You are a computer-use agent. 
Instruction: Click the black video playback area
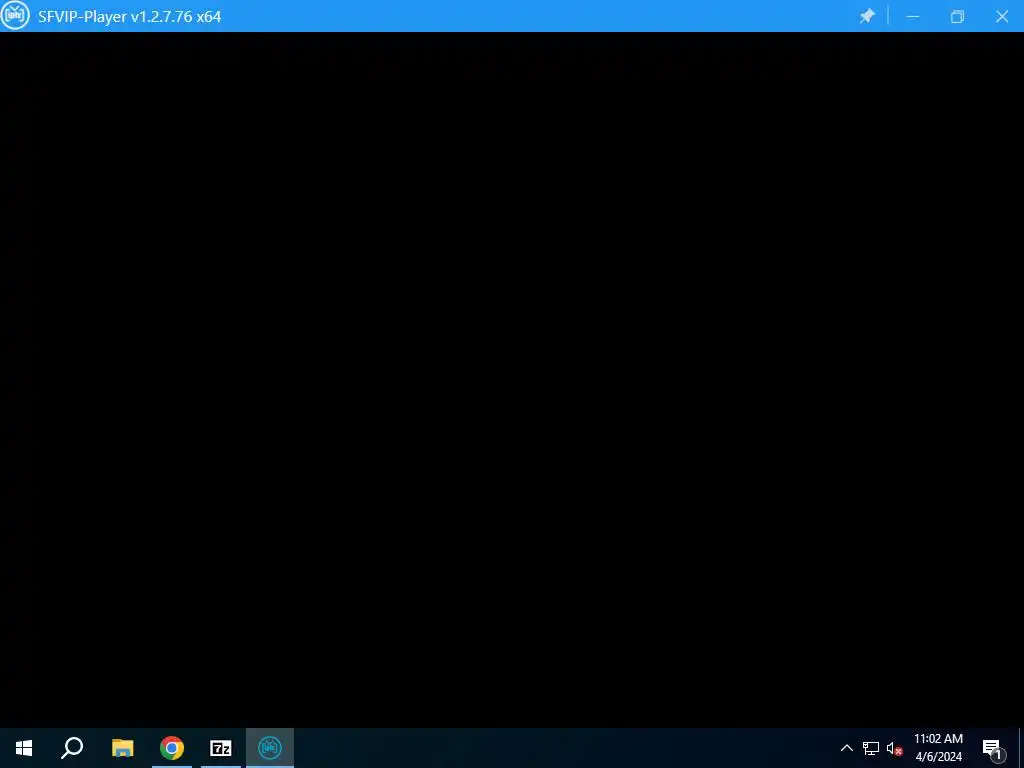tap(512, 379)
